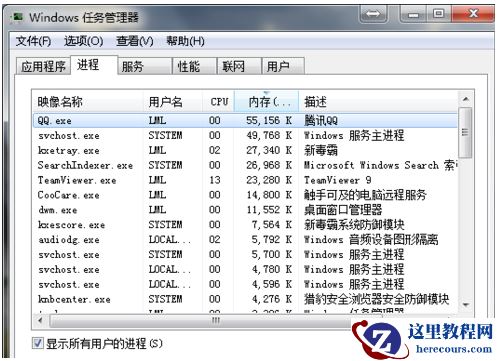Click the TeamViewer 9 description cell
Image resolution: width=498 pixels, height=361 pixels.
pos(337,180)
